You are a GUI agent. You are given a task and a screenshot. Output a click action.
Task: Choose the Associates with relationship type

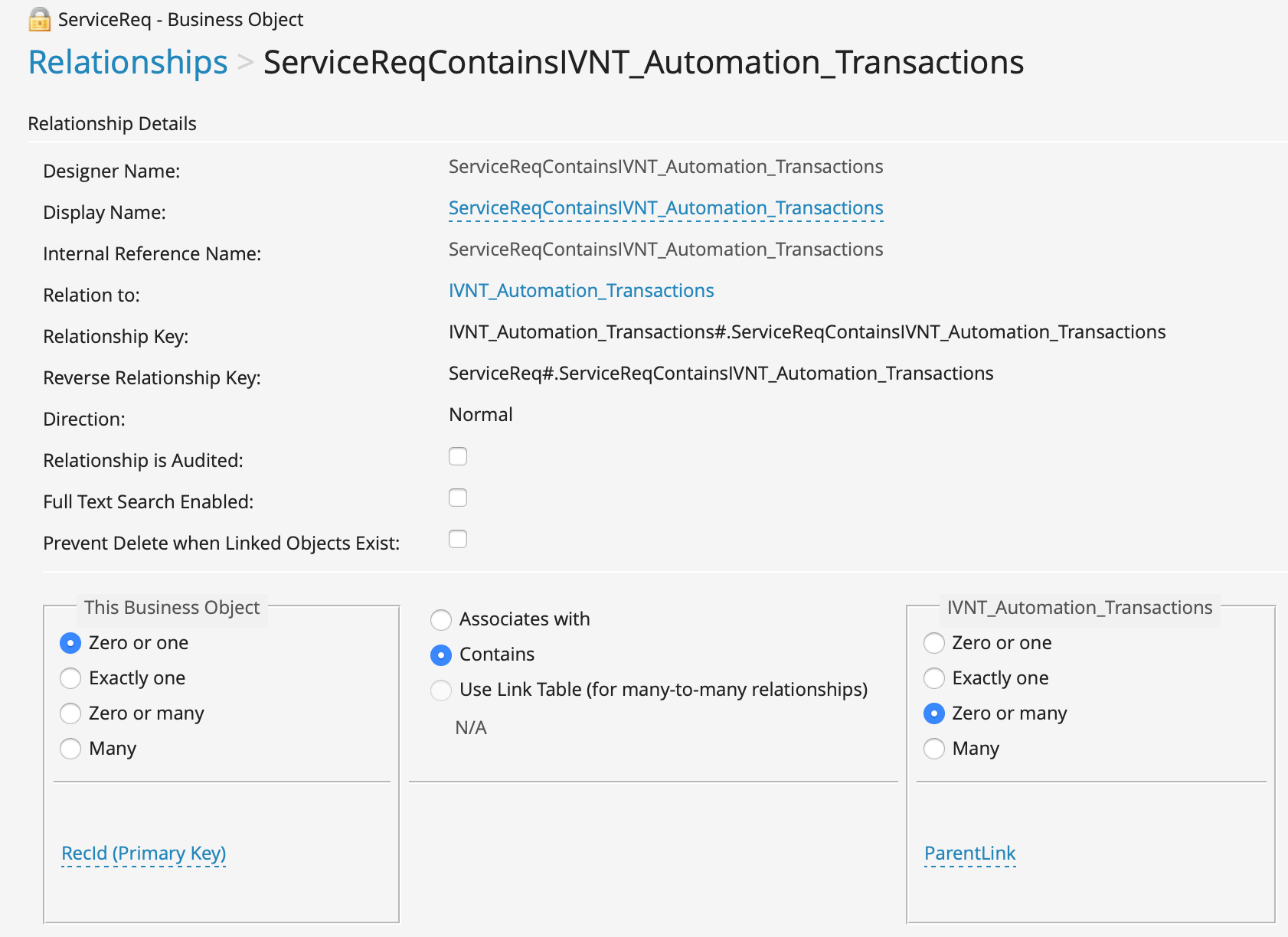click(x=441, y=619)
